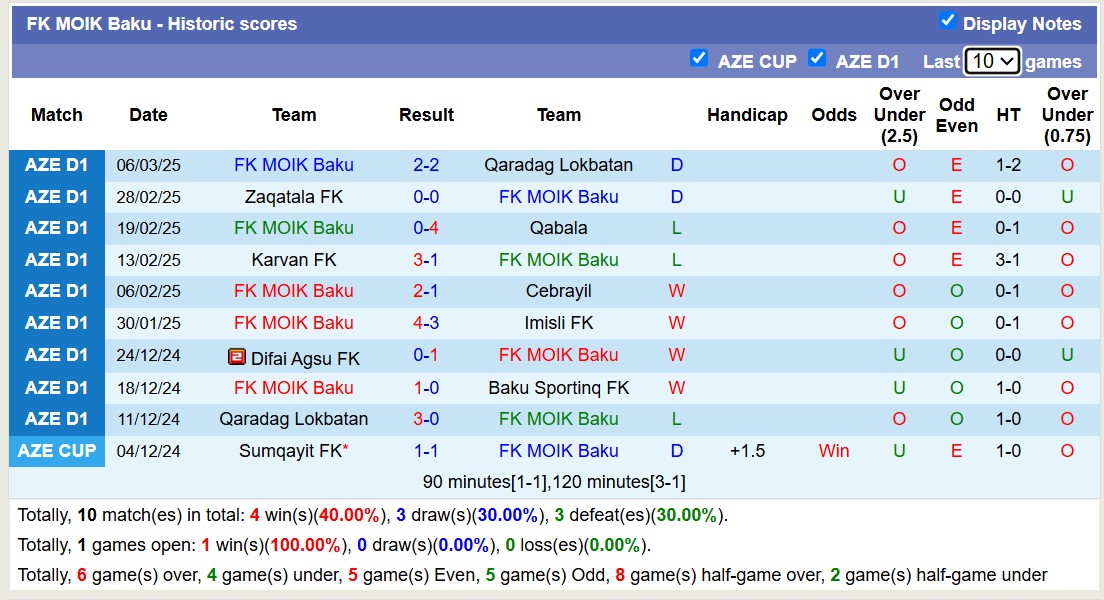This screenshot has height=600, width=1104.
Task: Click the 1-1 result for Sumqayit FK match
Action: [426, 451]
